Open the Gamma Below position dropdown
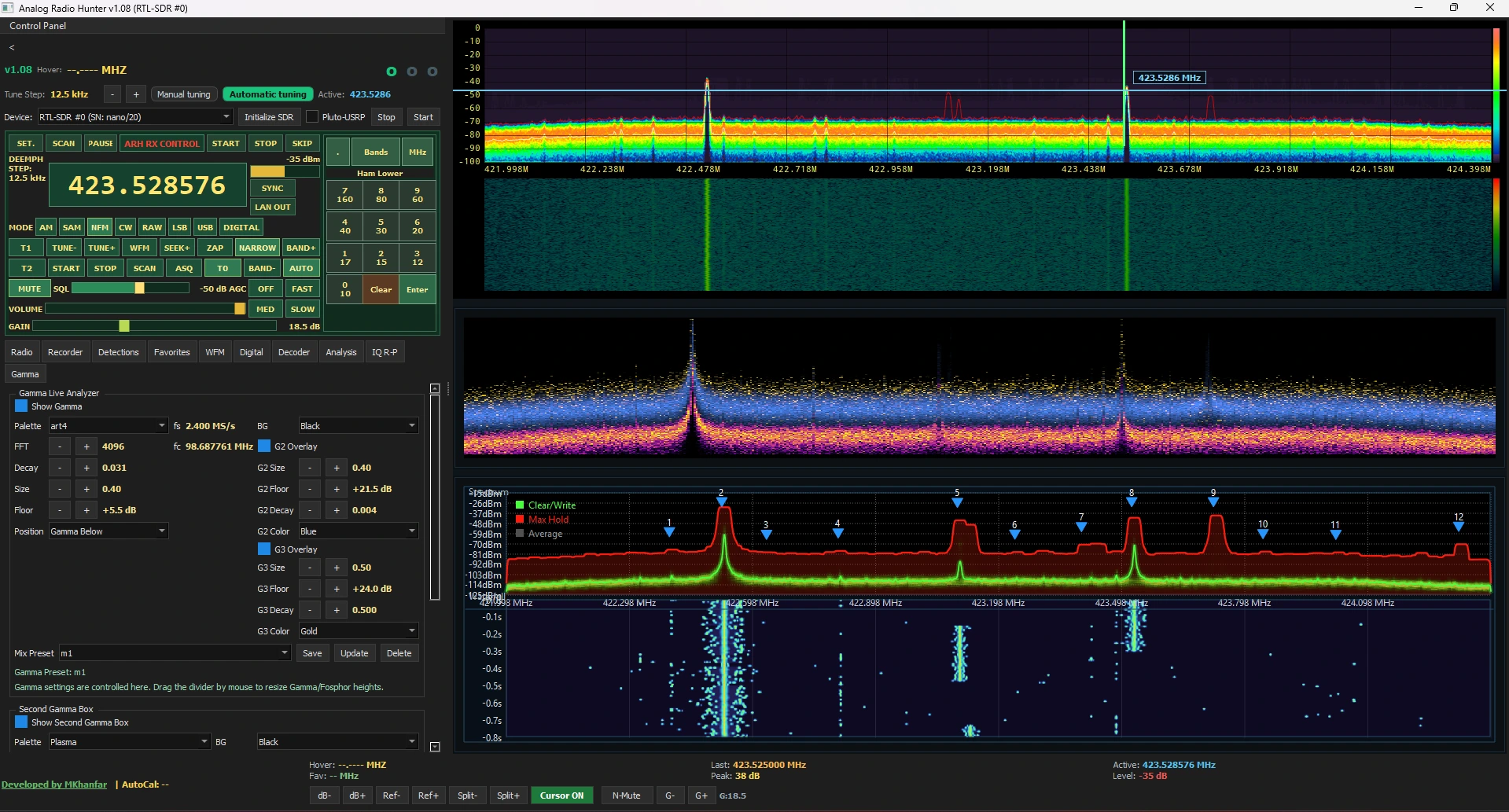1509x812 pixels. [x=108, y=531]
